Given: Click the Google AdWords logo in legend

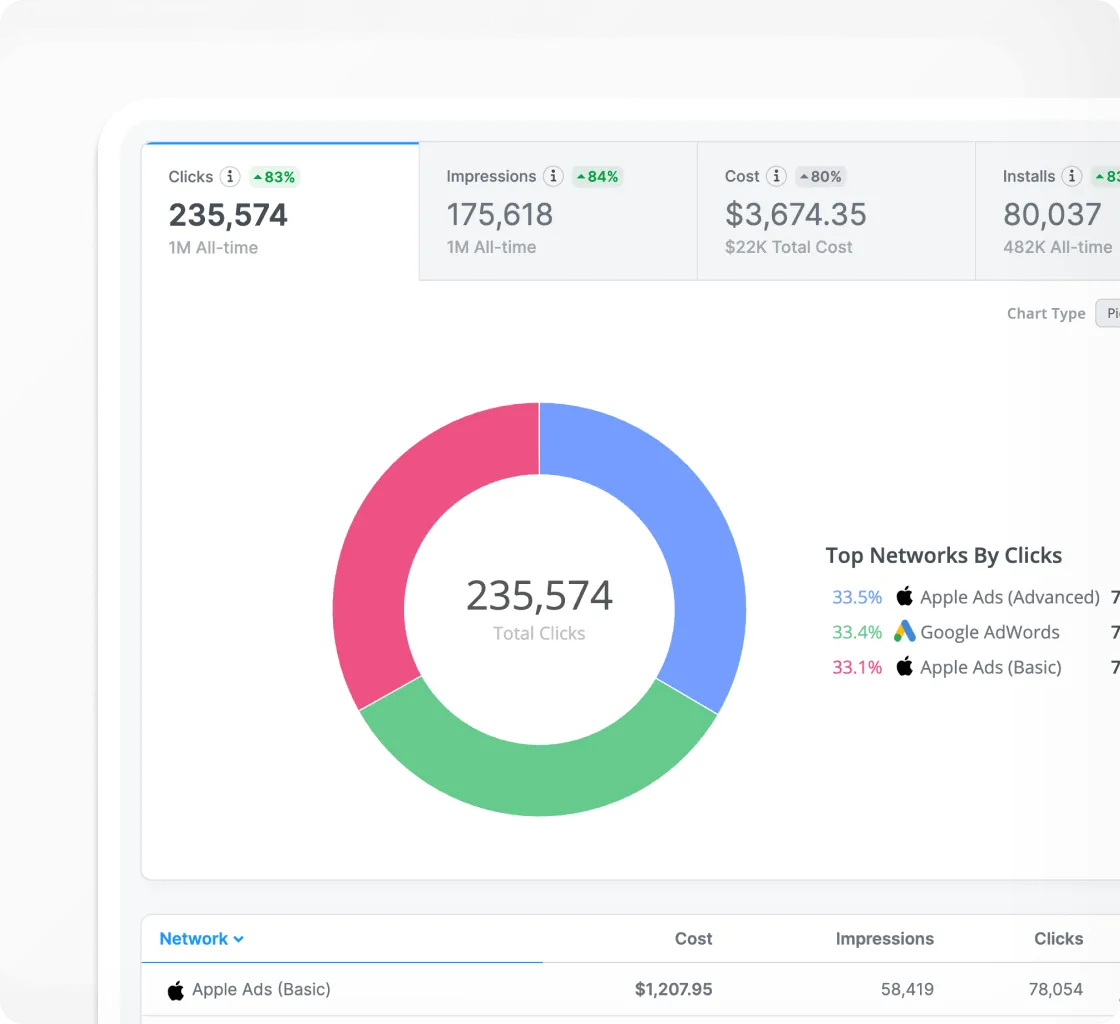Looking at the screenshot, I should pyautogui.click(x=904, y=631).
